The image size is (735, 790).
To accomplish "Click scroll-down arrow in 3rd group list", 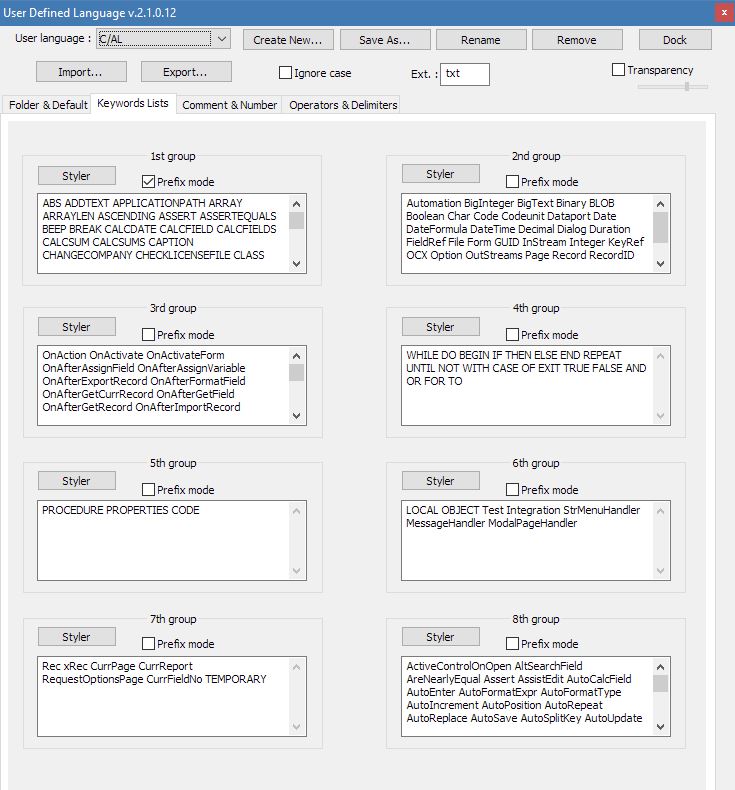I will 296,416.
